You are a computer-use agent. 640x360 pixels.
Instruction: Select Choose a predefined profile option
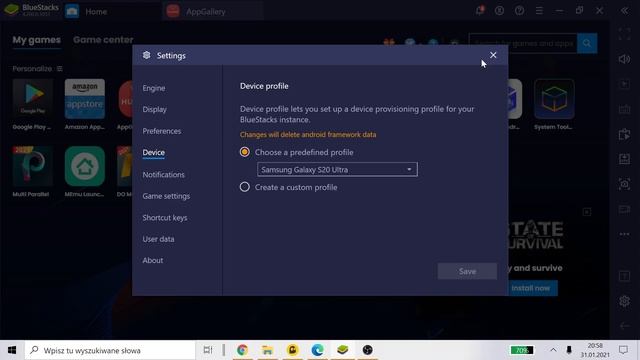244,152
